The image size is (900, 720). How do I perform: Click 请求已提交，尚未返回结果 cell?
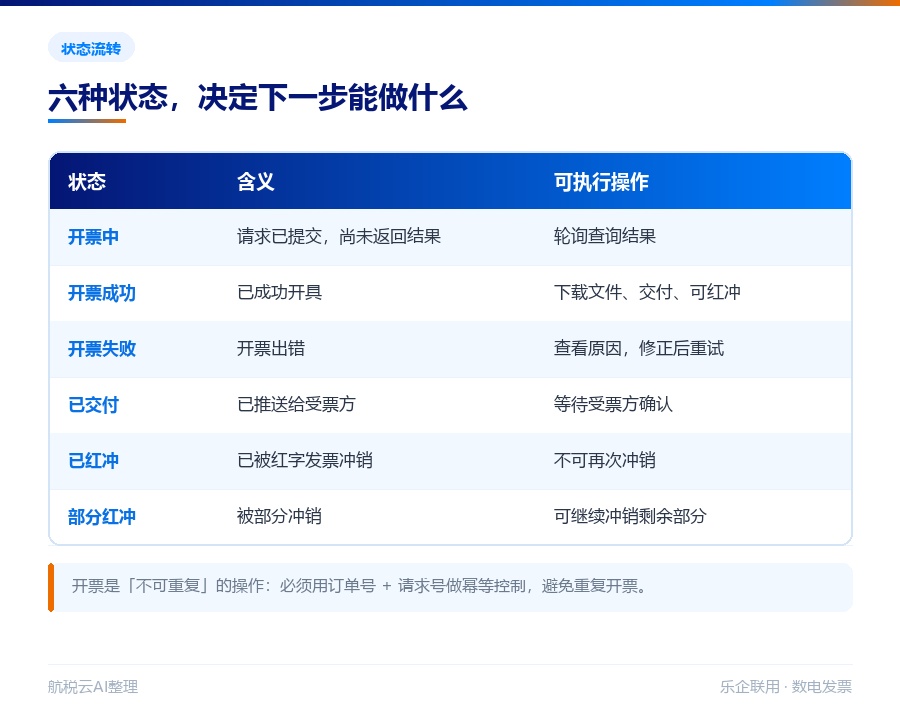coord(339,237)
